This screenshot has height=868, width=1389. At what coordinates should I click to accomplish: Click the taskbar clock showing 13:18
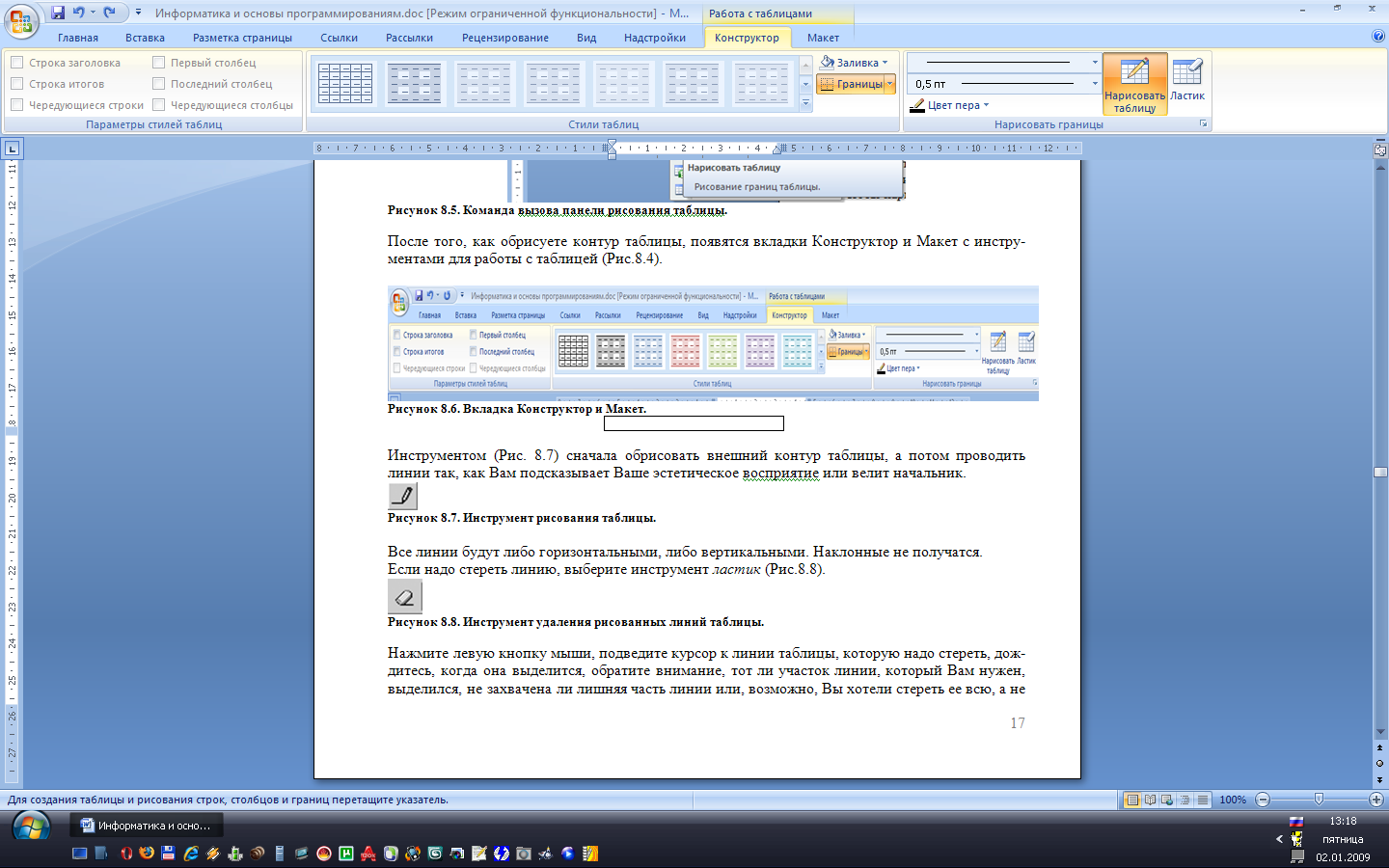(x=1343, y=821)
